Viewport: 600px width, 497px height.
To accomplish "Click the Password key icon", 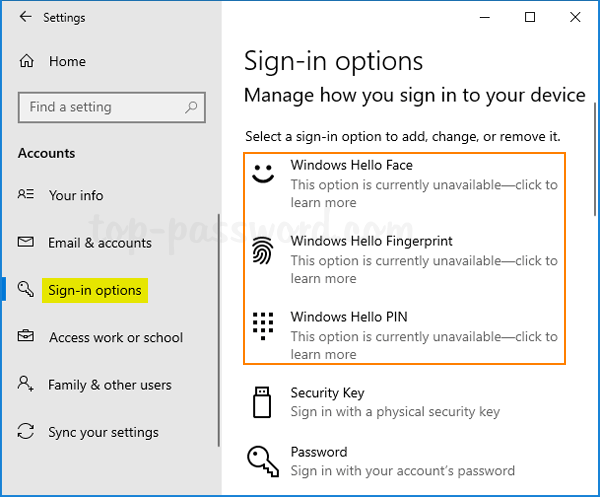I will 262,460.
